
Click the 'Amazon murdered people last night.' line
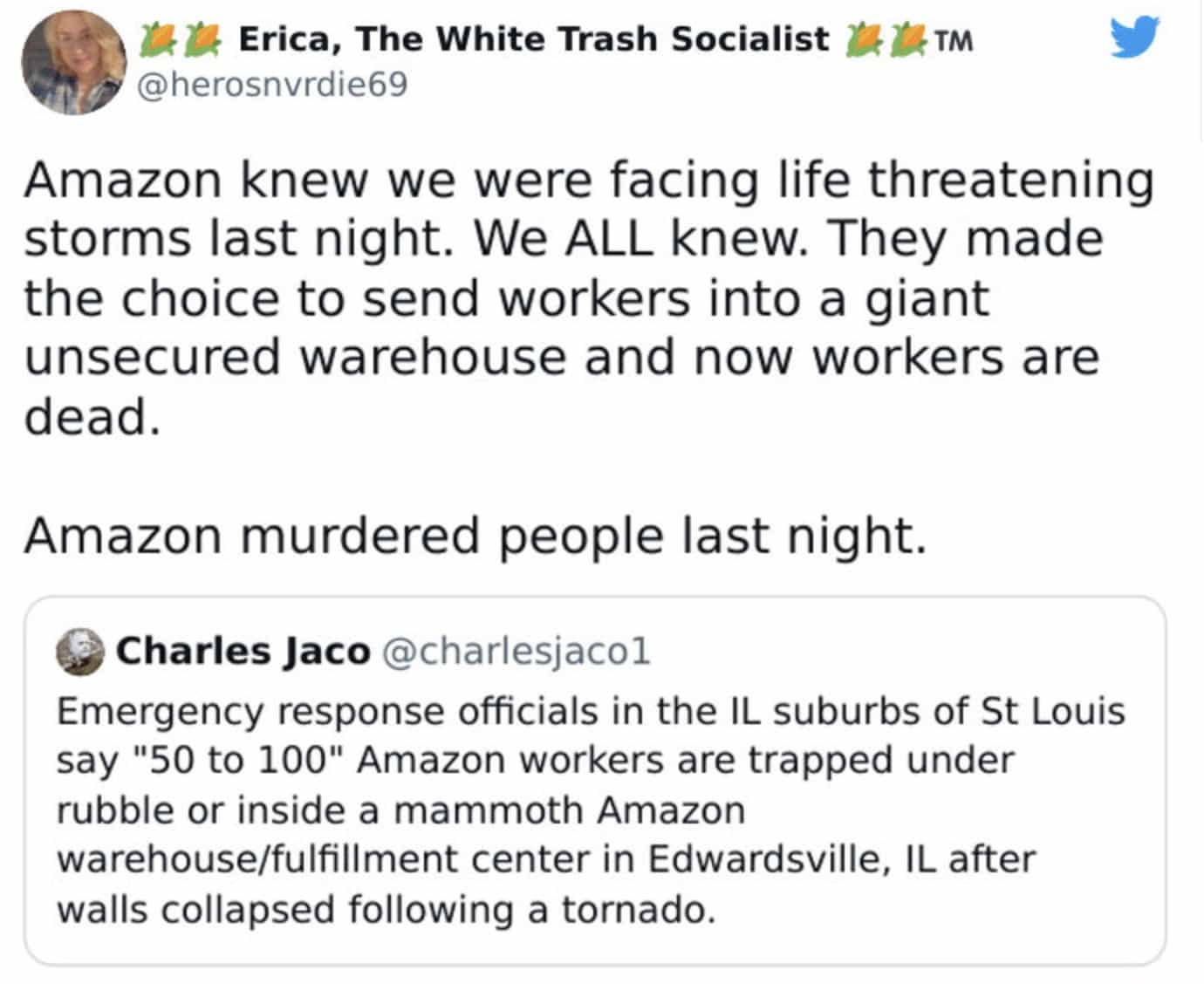point(475,534)
